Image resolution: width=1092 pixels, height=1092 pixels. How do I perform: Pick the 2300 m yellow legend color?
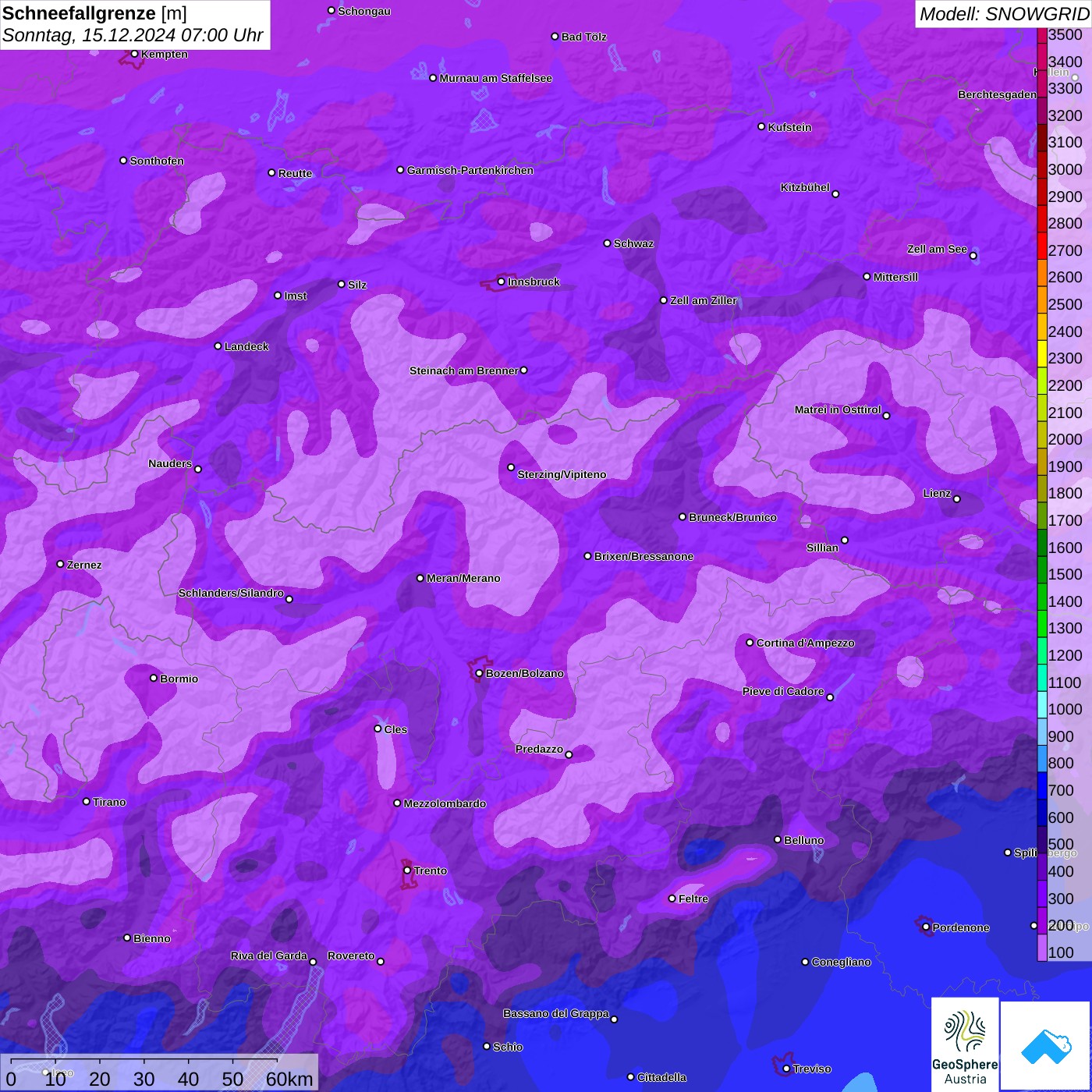point(1042,358)
